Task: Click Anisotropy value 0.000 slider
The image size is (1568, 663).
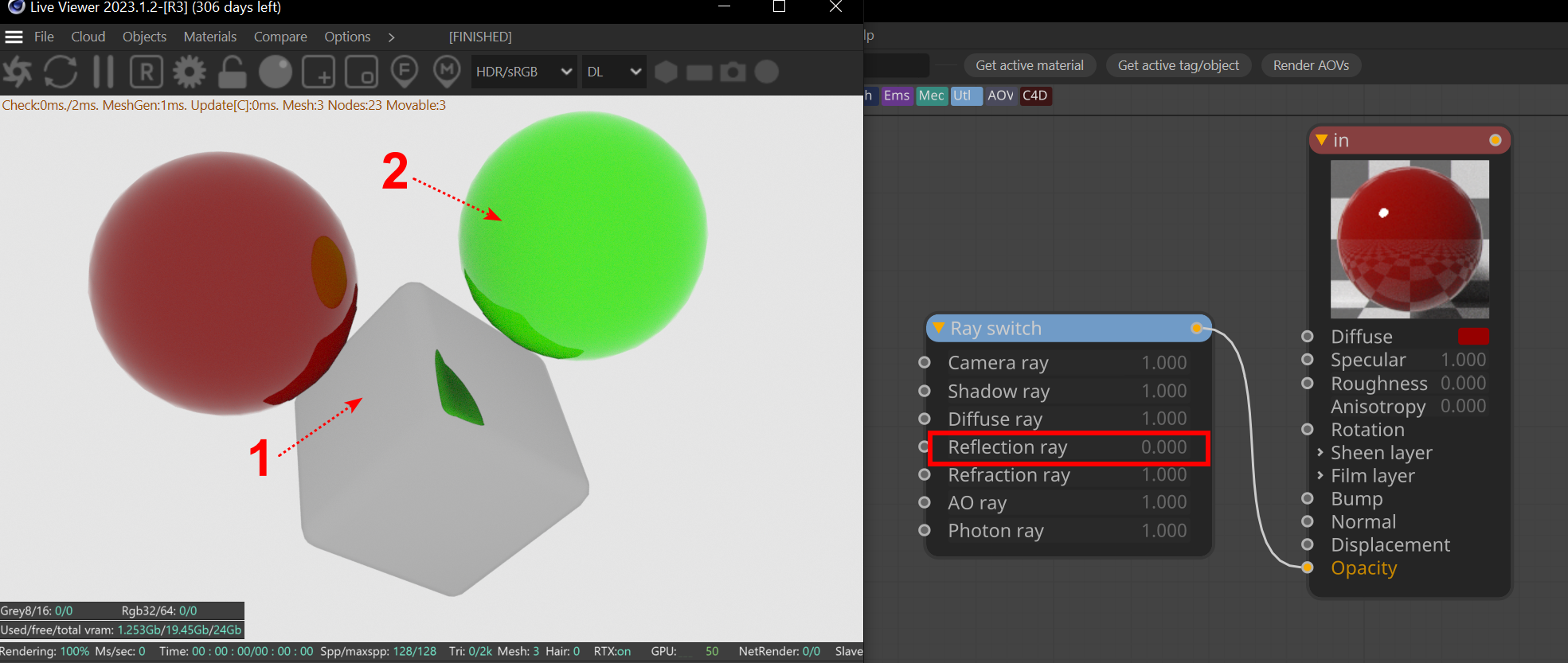Action: [1463, 406]
